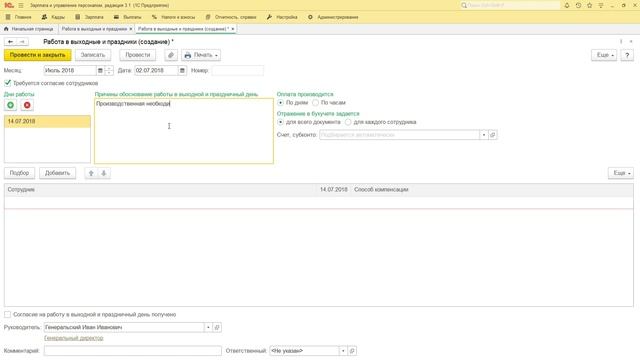This screenshot has height=360, width=640.
Task: Add a work day with green plus
Action: [x=11, y=105]
